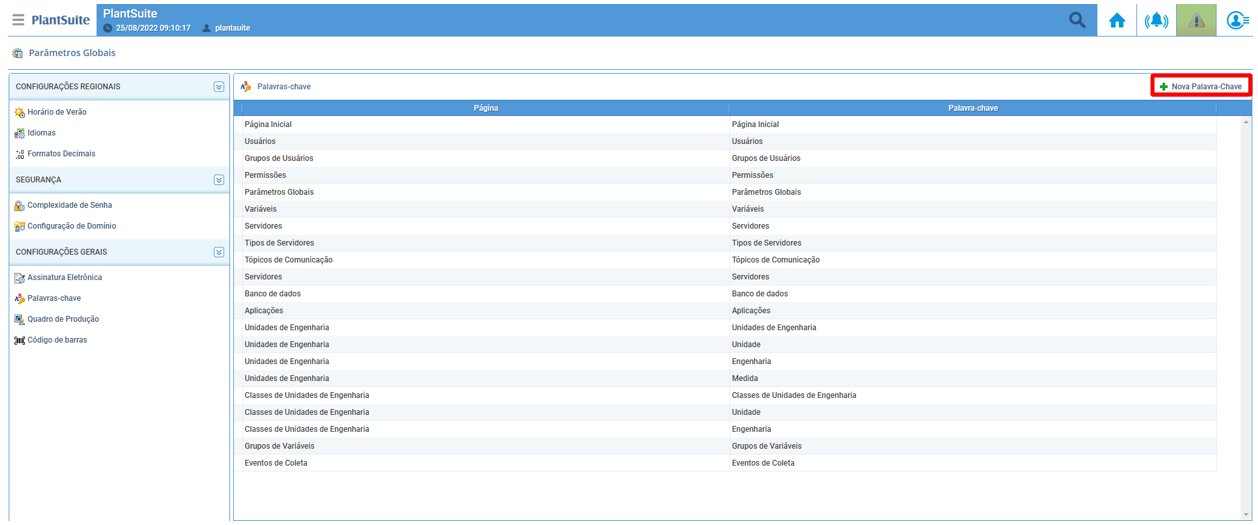Image resolution: width=1258 pixels, height=525 pixels.
Task: Select the Permissões row
Action: [x=727, y=175]
